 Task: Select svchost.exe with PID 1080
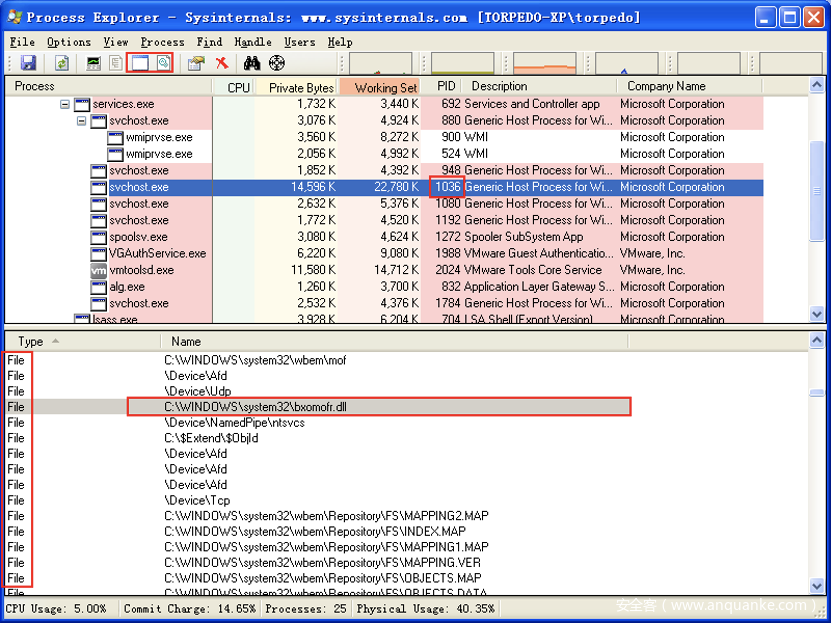384,204
